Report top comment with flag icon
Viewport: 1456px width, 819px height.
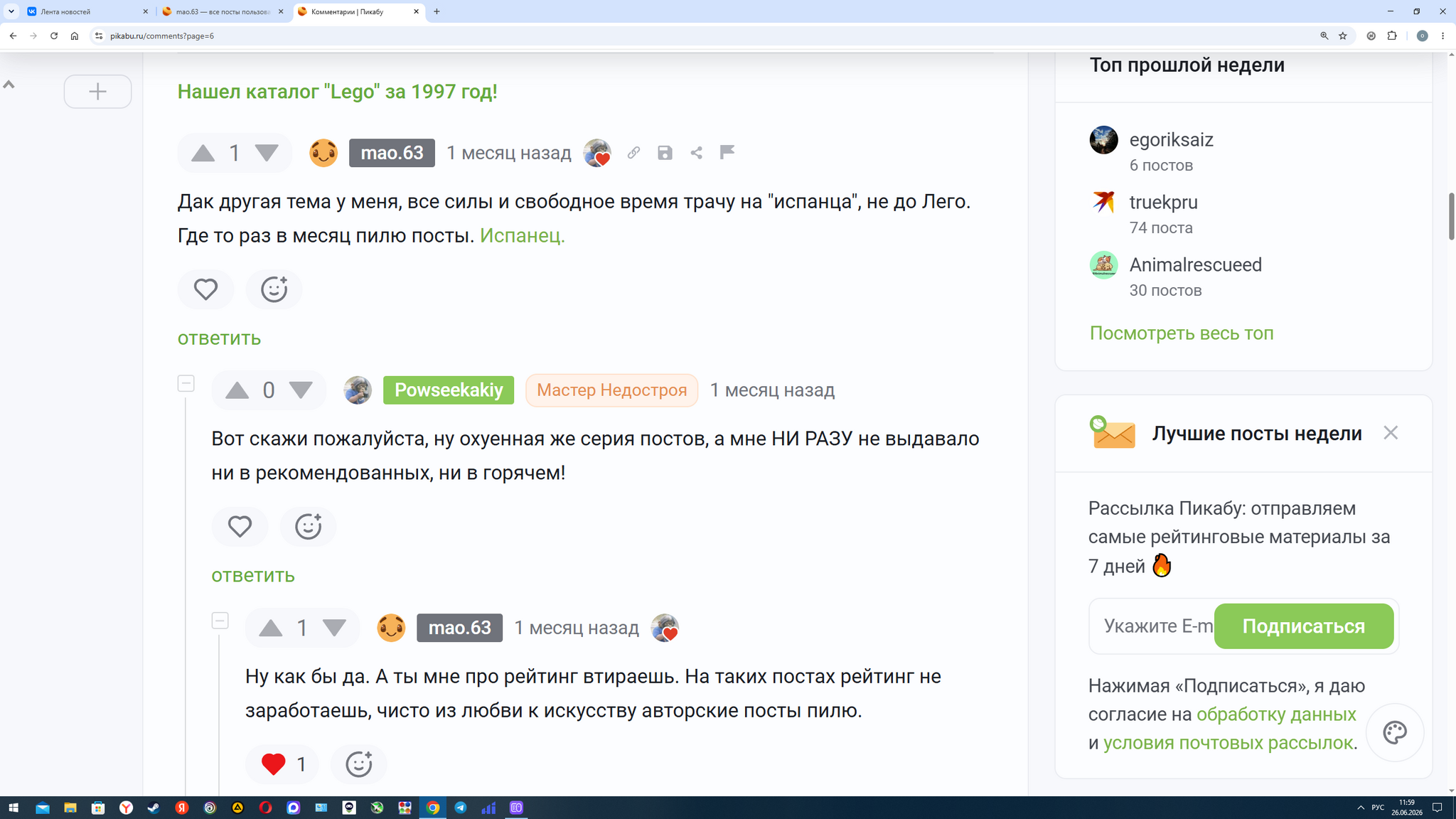[727, 152]
